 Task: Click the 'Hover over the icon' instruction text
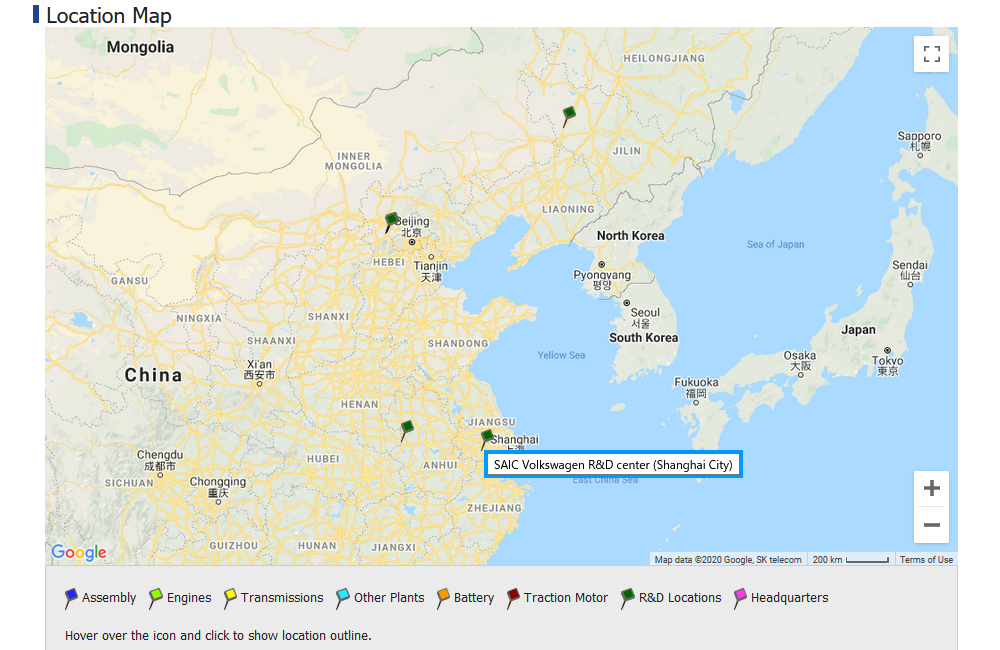218,635
